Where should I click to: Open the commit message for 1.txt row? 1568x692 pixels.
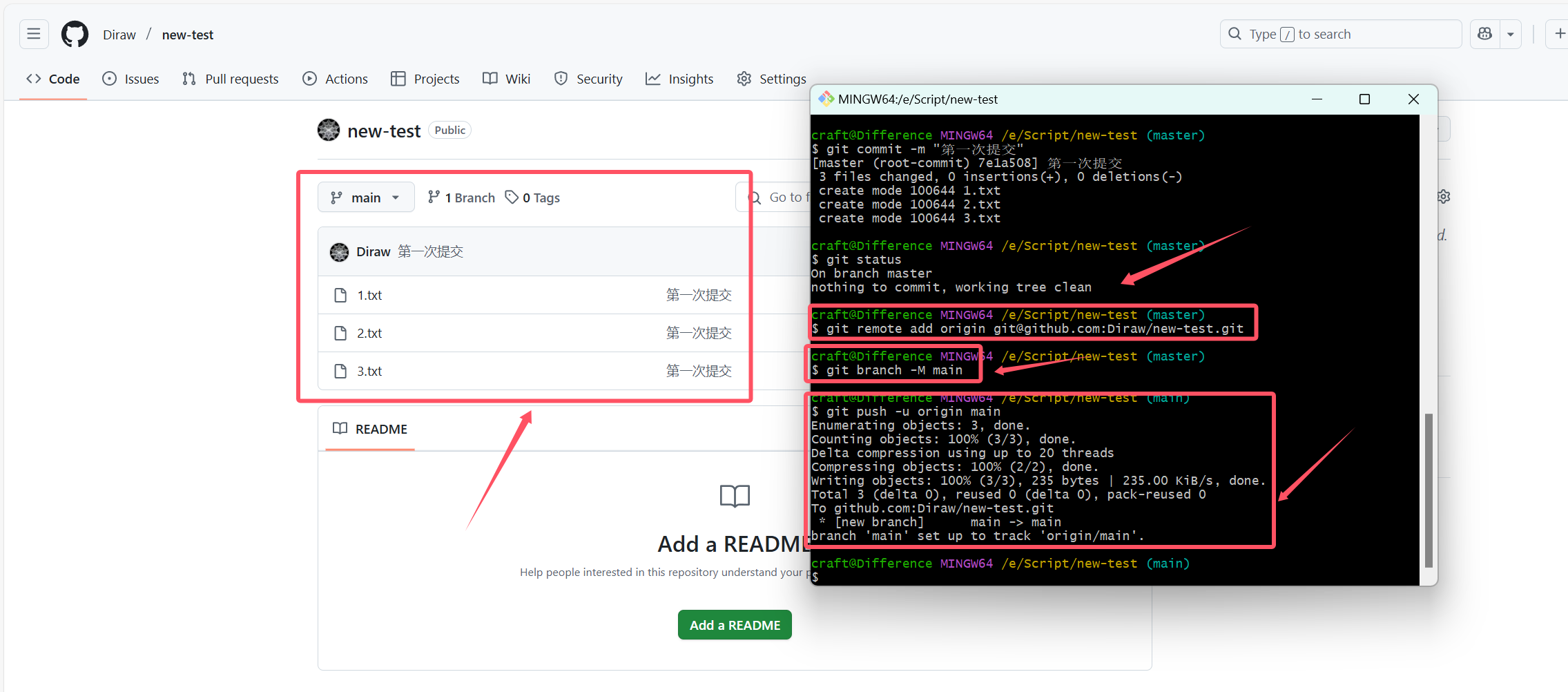coord(699,295)
